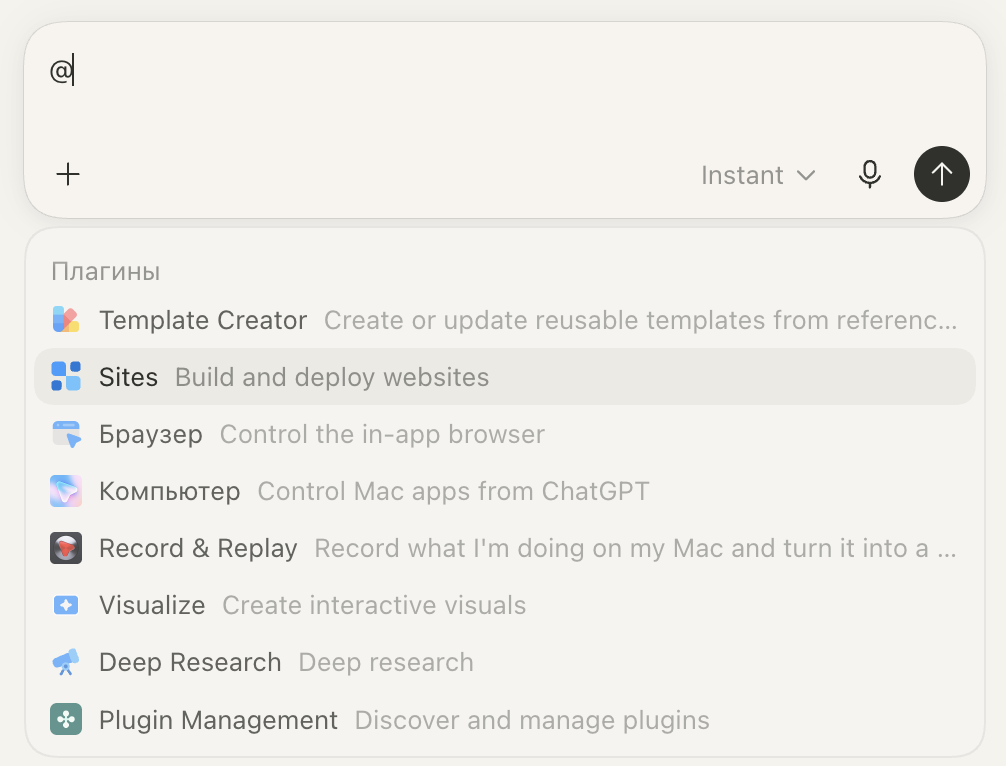This screenshot has height=766, width=1006.
Task: Click 'Control Mac apps from ChatGPT' text
Action: [x=453, y=491]
